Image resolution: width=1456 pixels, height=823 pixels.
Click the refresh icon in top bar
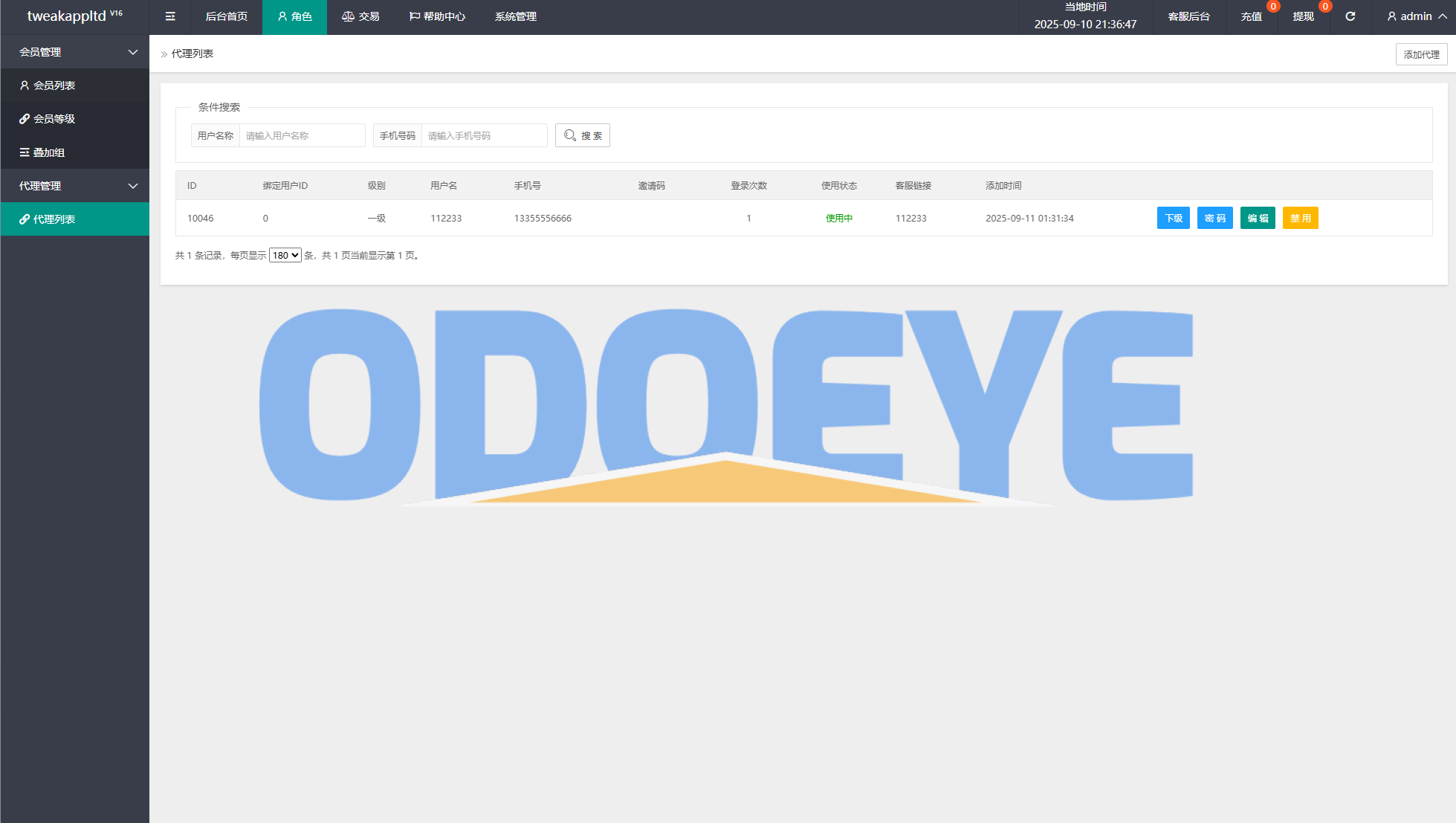pyautogui.click(x=1350, y=16)
